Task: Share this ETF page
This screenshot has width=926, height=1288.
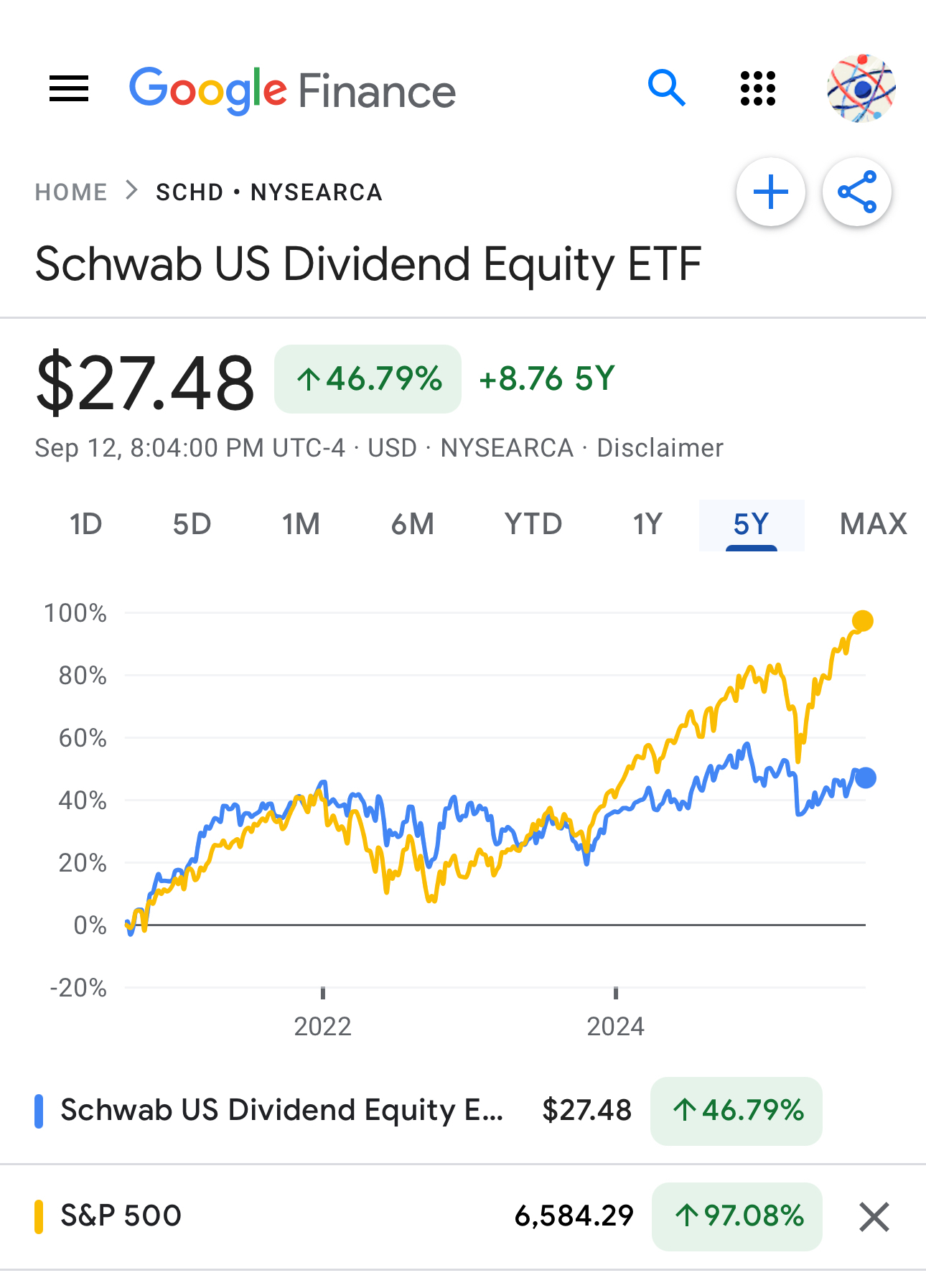Action: coord(857,192)
